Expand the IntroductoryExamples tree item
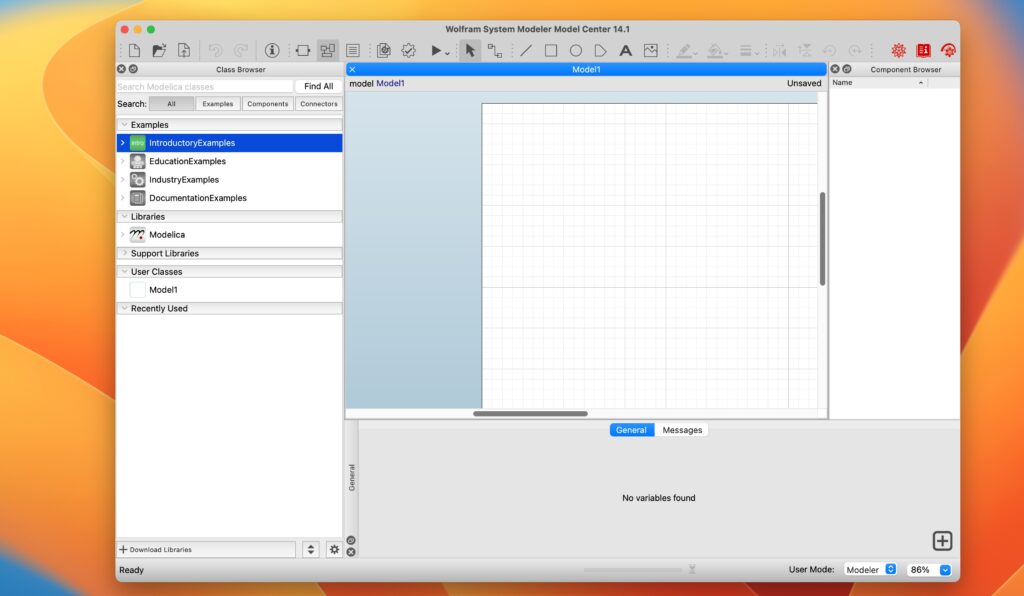The width and height of the screenshot is (1024, 596). (124, 142)
